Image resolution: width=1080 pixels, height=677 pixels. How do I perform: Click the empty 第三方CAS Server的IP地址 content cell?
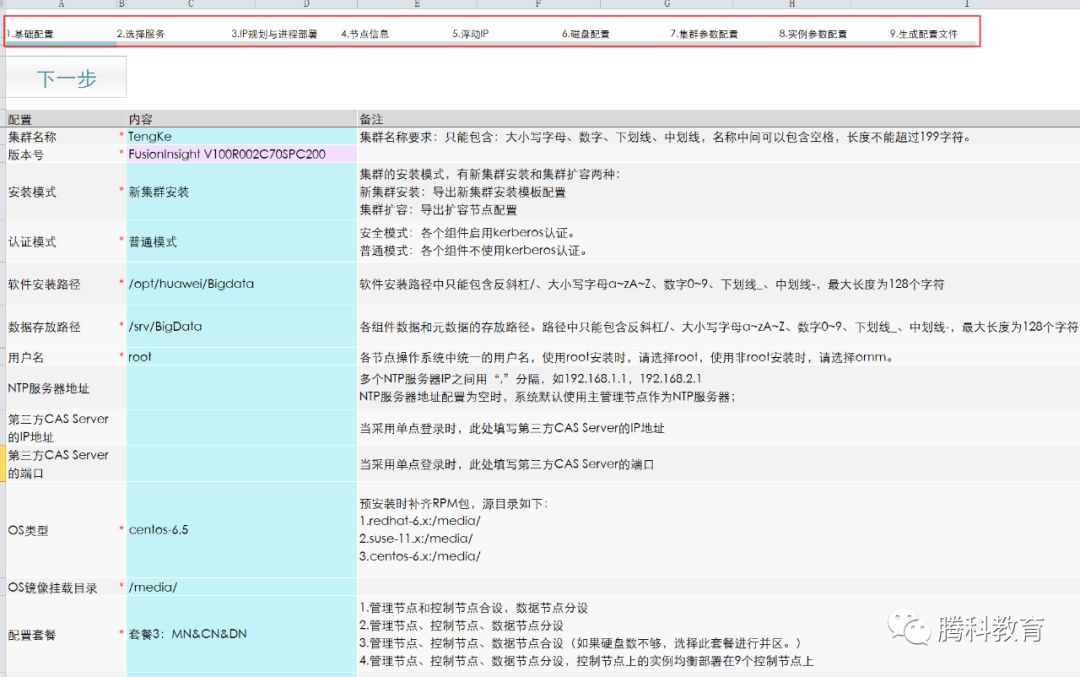click(x=241, y=428)
